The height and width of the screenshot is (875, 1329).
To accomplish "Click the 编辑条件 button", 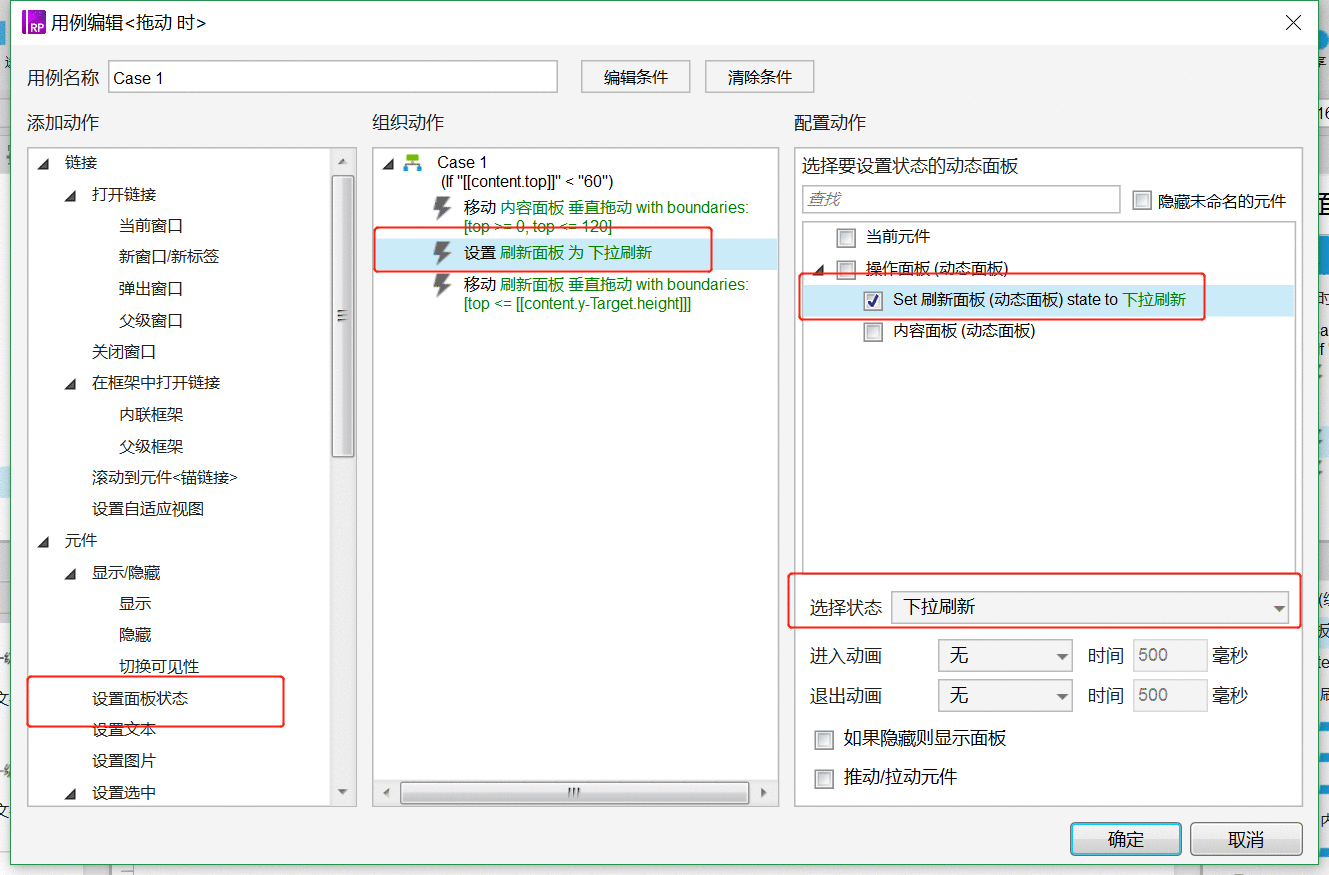I will (636, 77).
